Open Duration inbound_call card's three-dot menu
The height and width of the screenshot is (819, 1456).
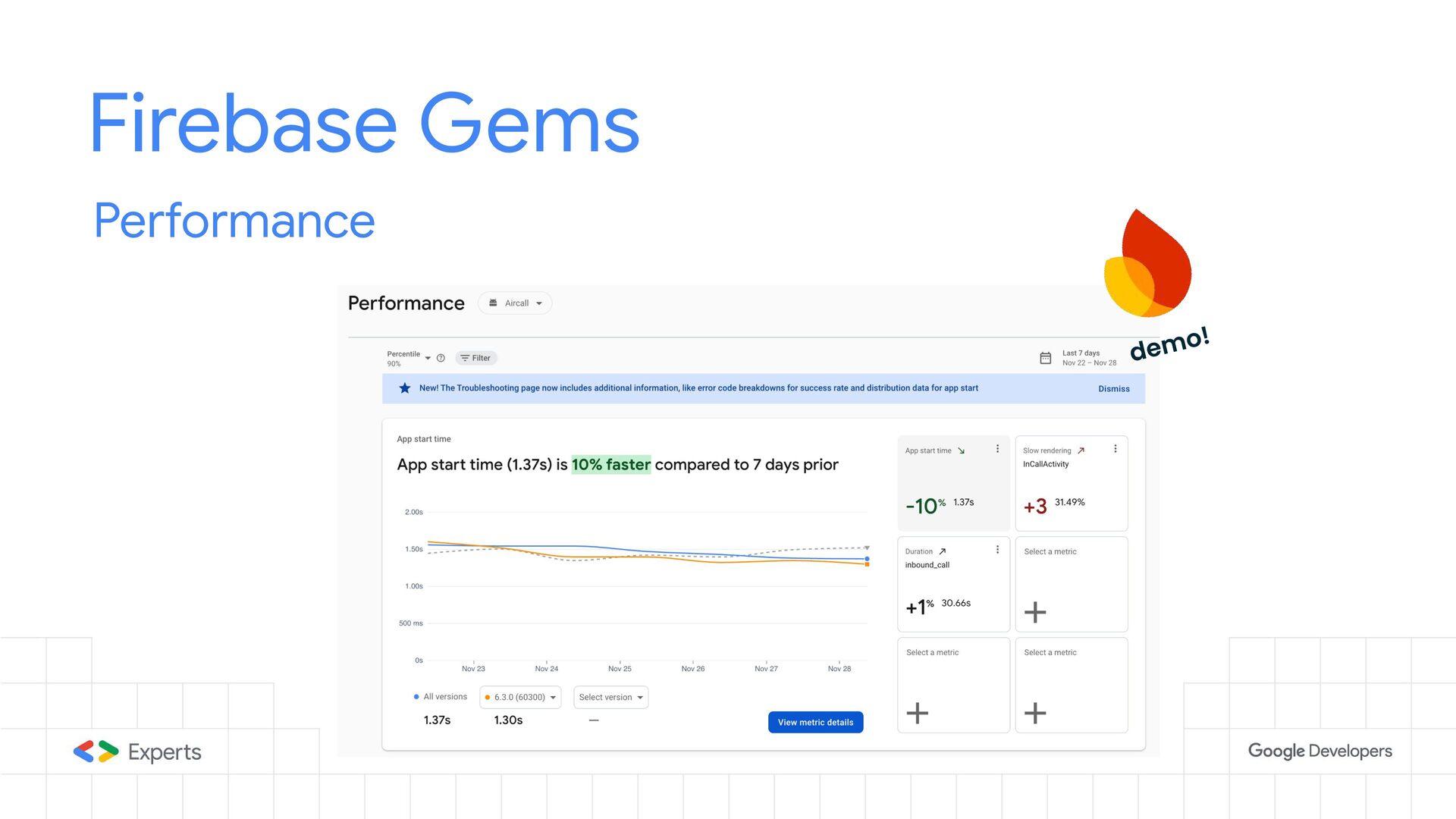pos(997,550)
